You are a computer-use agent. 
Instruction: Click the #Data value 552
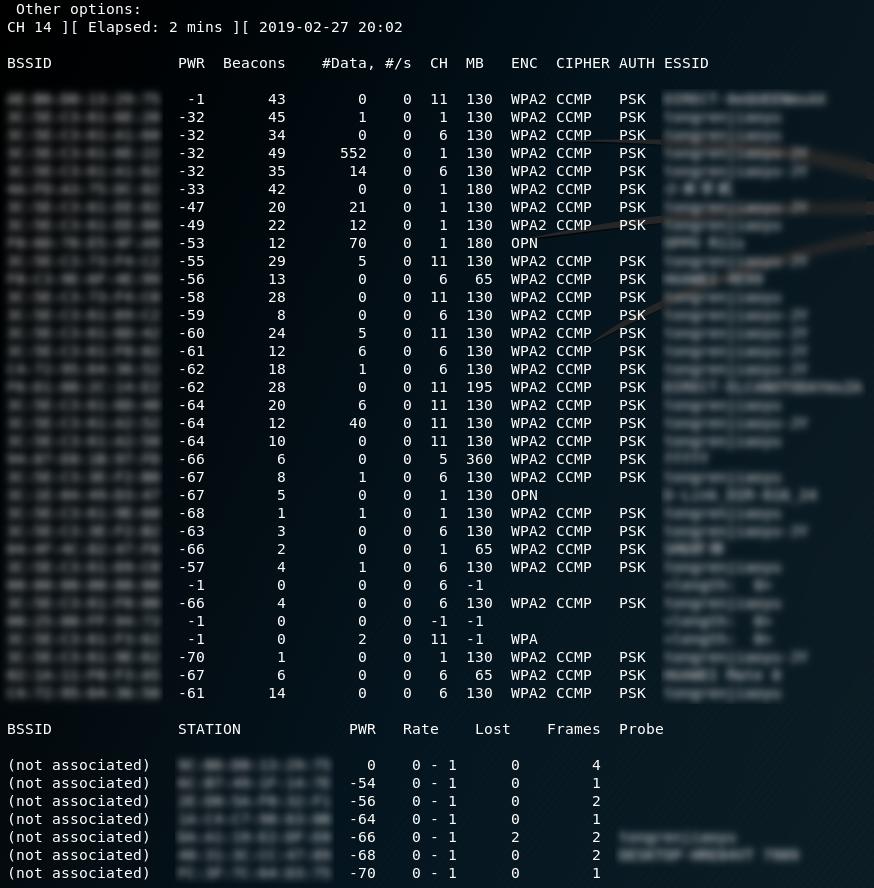click(353, 153)
